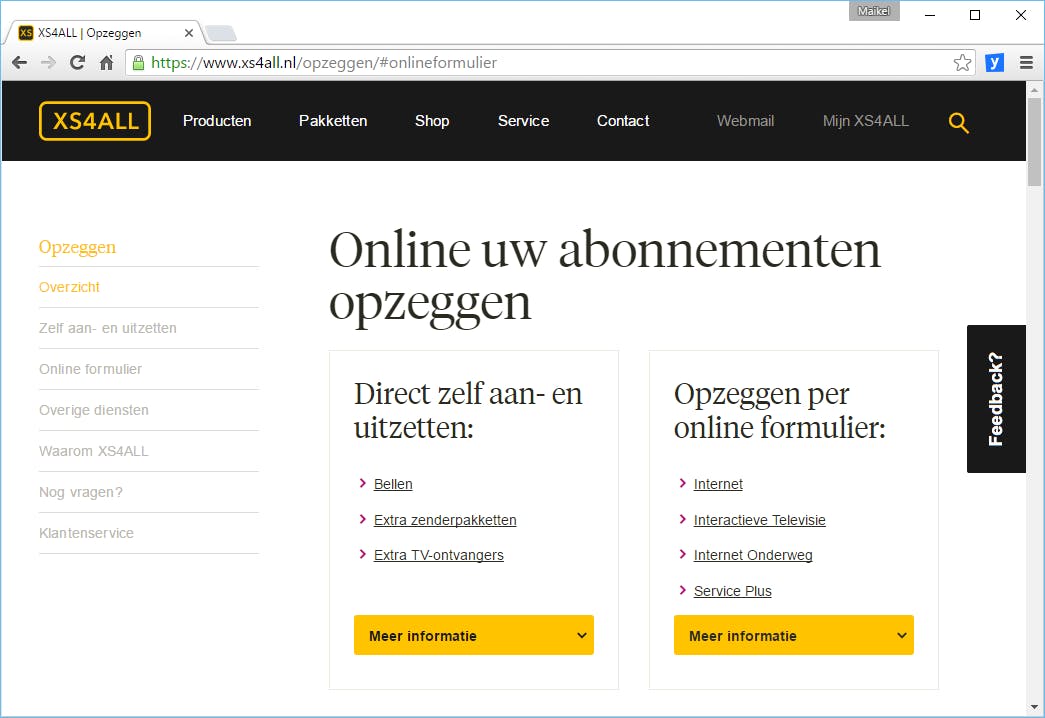Click the XS4ALL logo
This screenshot has height=718, width=1045.
pyautogui.click(x=94, y=120)
